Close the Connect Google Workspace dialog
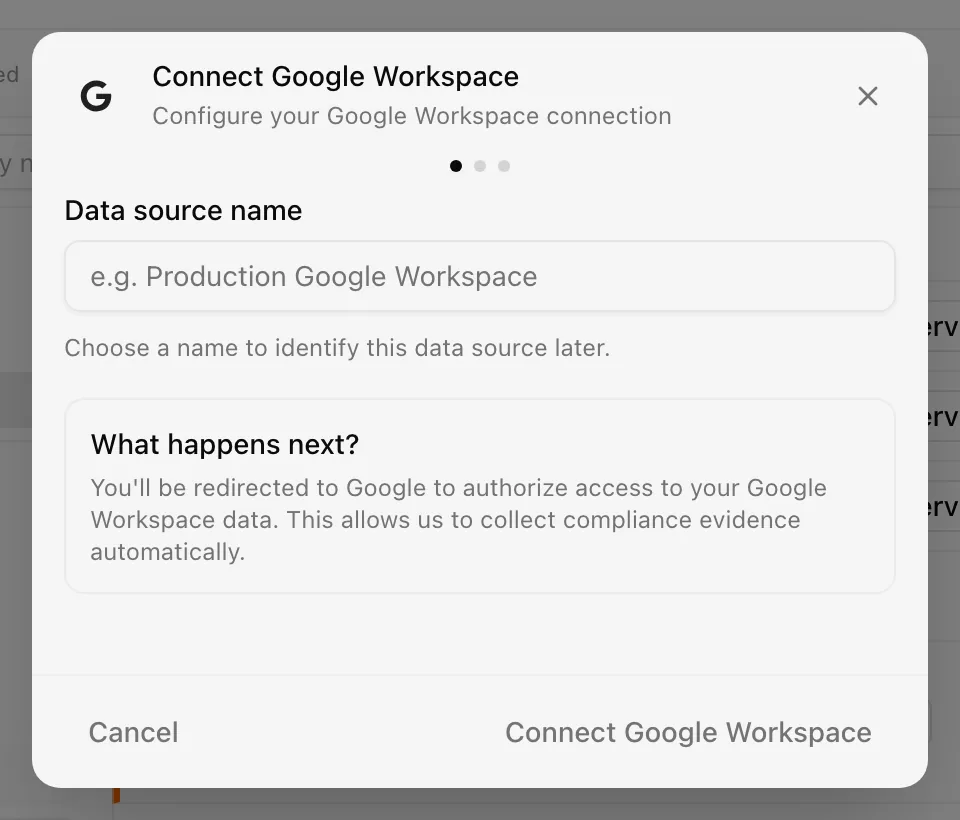The height and width of the screenshot is (820, 960). point(868,96)
